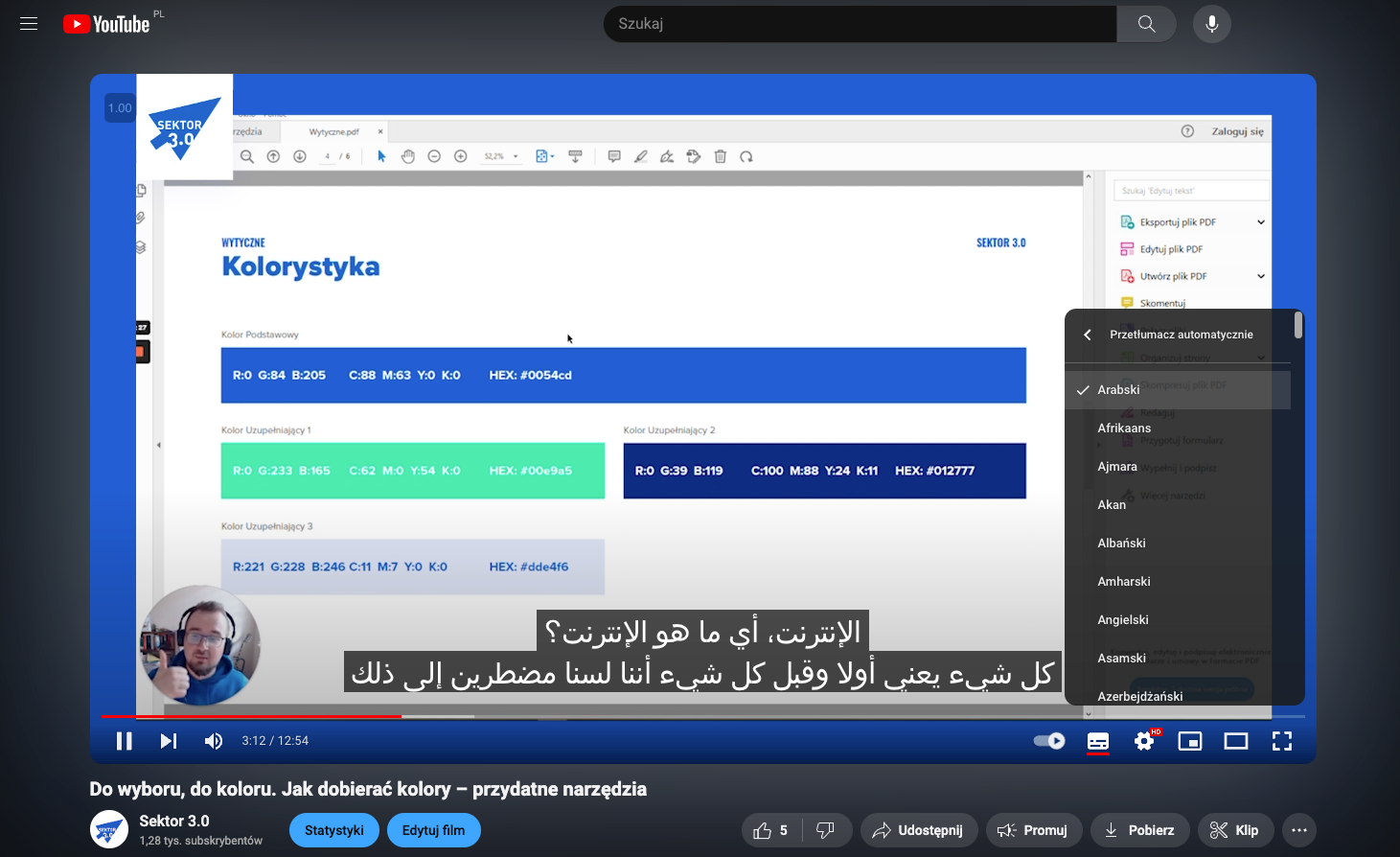Seek using the red progress bar
The height and width of the screenshot is (857, 1400).
click(x=287, y=716)
